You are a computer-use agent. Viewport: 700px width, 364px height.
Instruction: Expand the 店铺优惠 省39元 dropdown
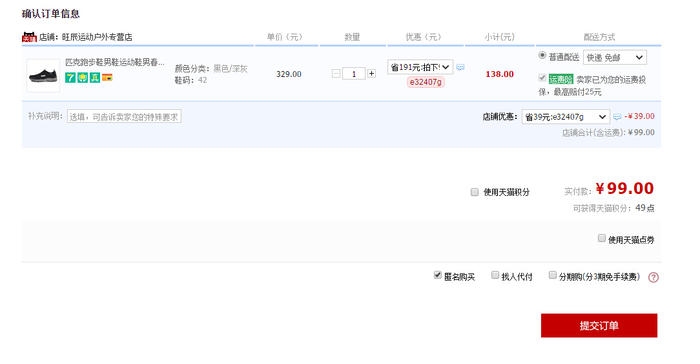point(566,117)
